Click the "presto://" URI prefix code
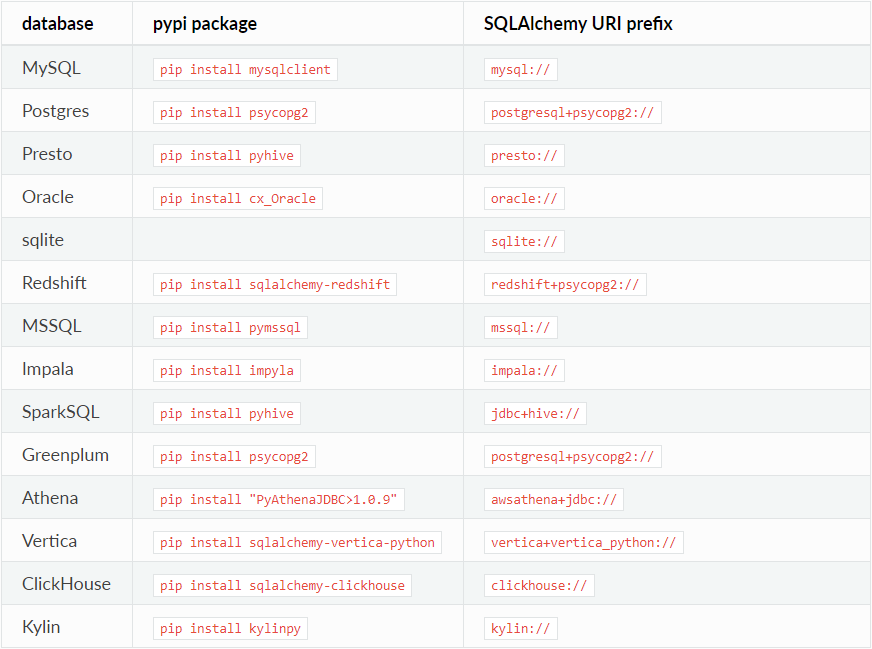 tap(524, 155)
